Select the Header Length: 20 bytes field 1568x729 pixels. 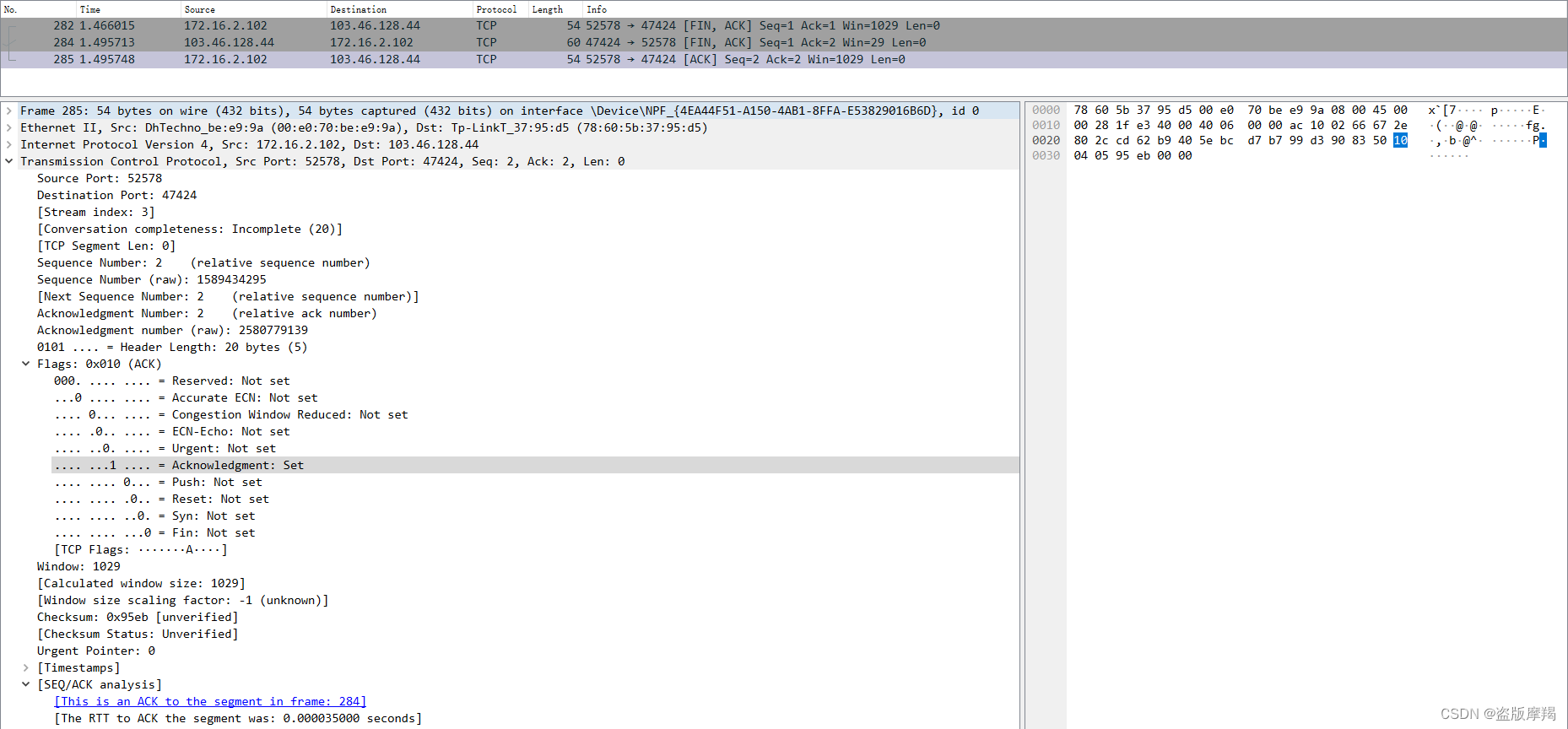click(172, 347)
